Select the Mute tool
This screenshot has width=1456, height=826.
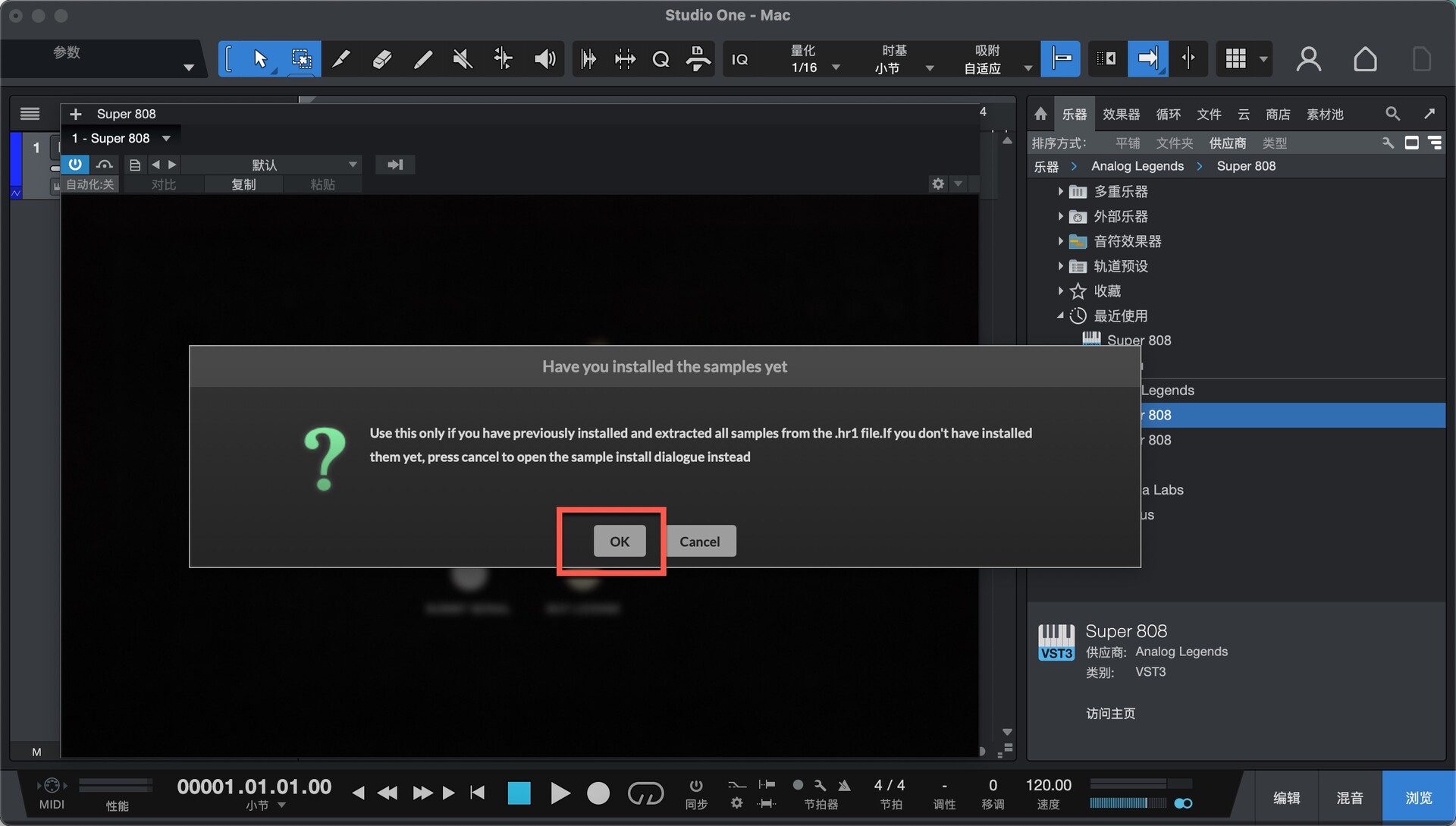point(462,59)
